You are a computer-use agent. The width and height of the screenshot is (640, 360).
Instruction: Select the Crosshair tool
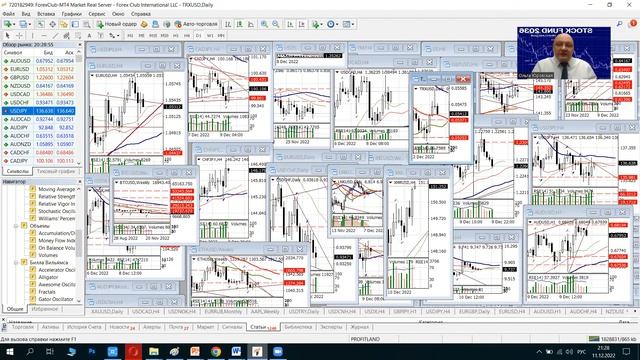point(19,36)
